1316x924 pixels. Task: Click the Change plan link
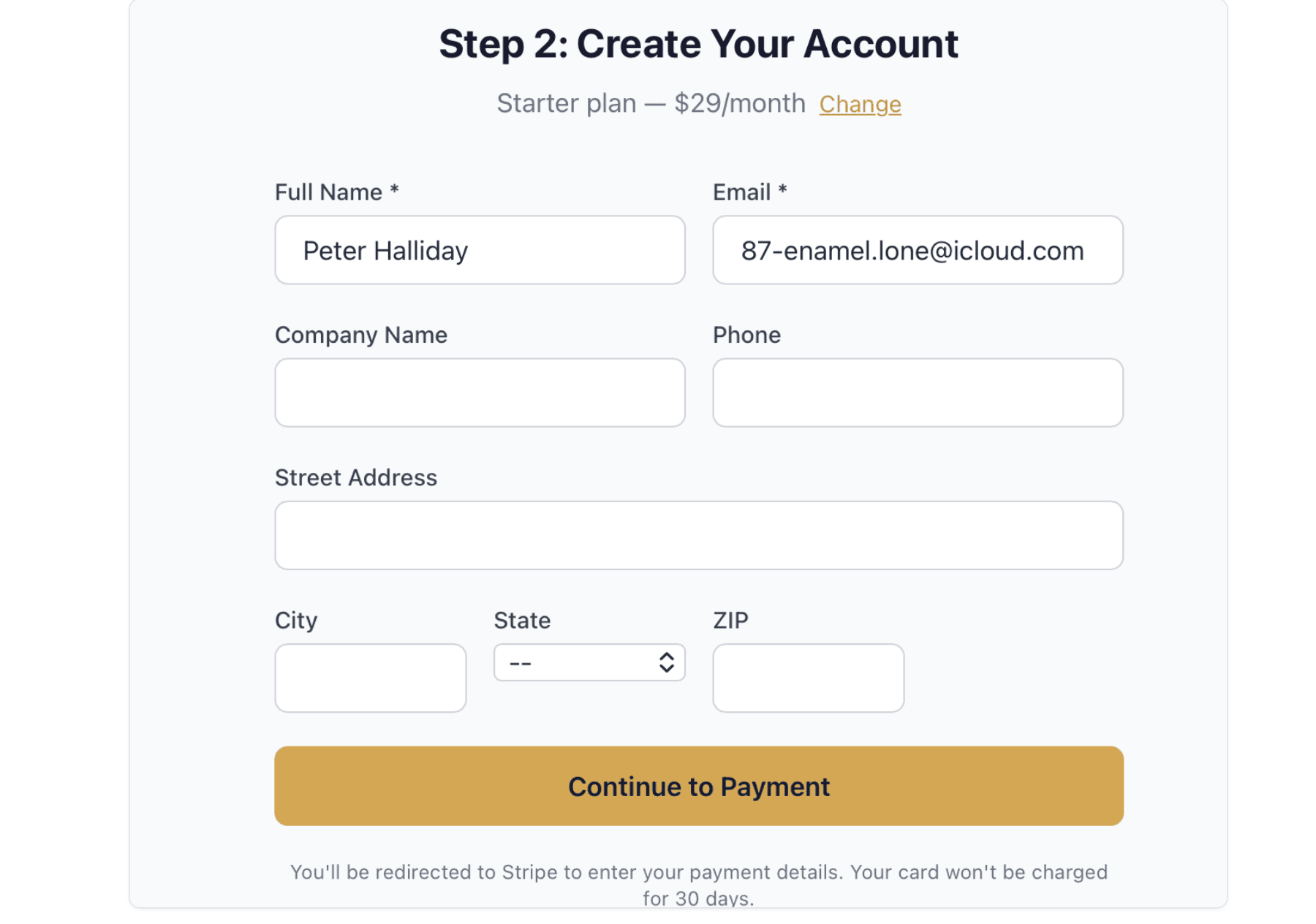(860, 105)
